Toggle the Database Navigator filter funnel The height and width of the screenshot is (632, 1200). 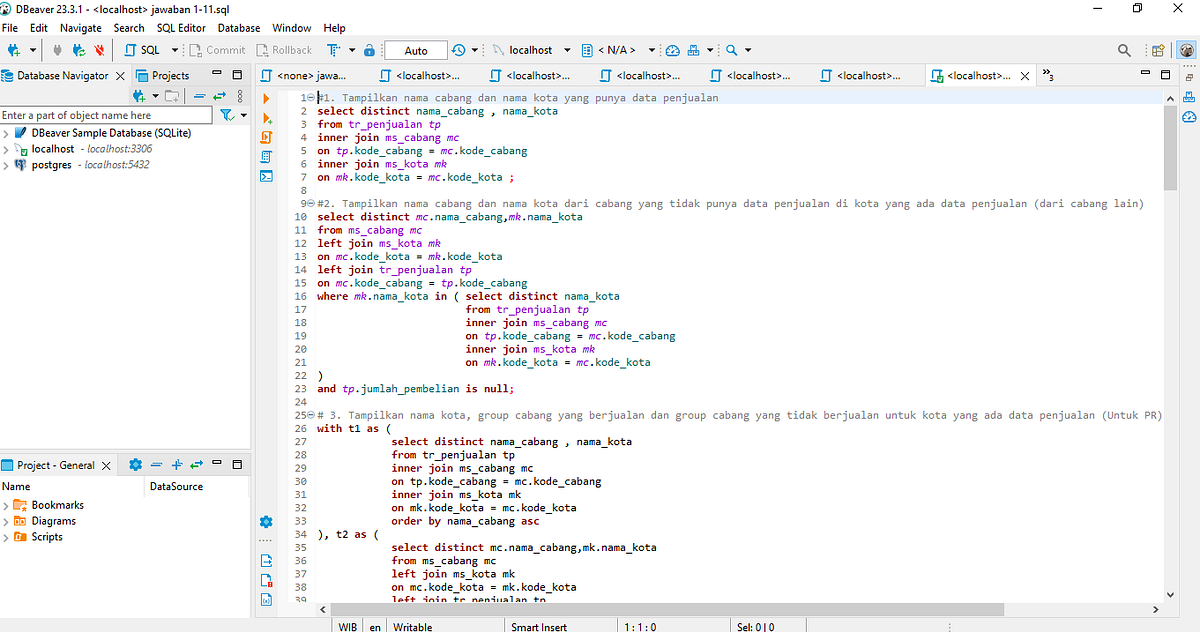tap(228, 114)
